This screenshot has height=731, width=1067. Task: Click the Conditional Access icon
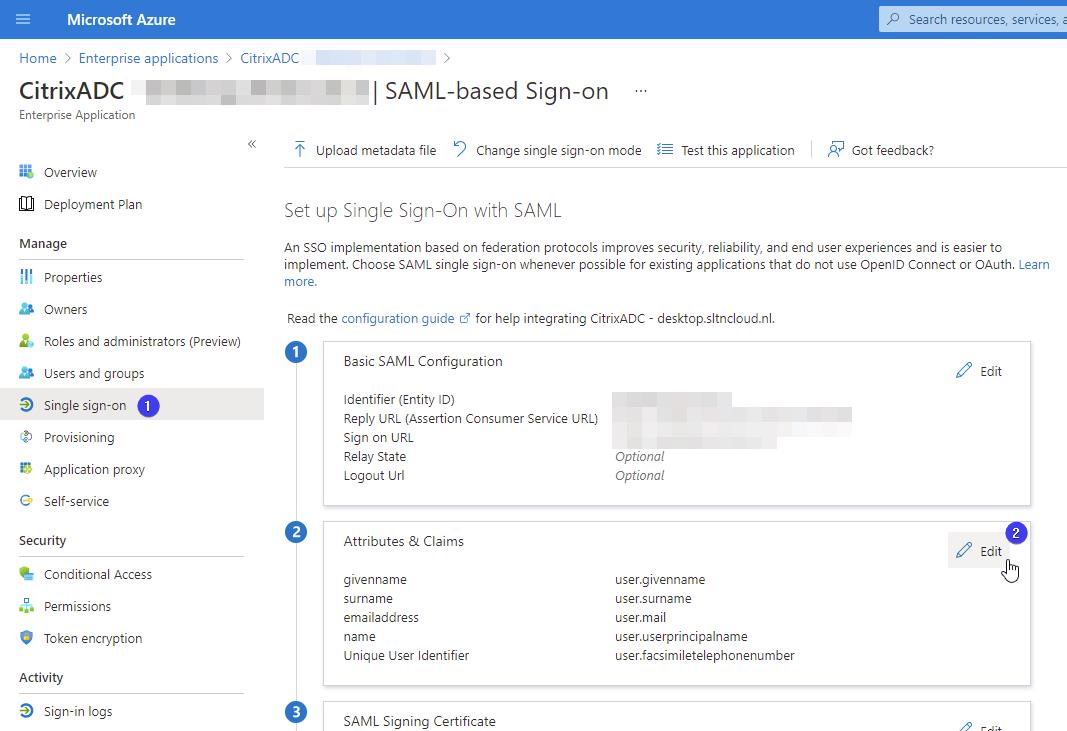pyautogui.click(x=26, y=573)
